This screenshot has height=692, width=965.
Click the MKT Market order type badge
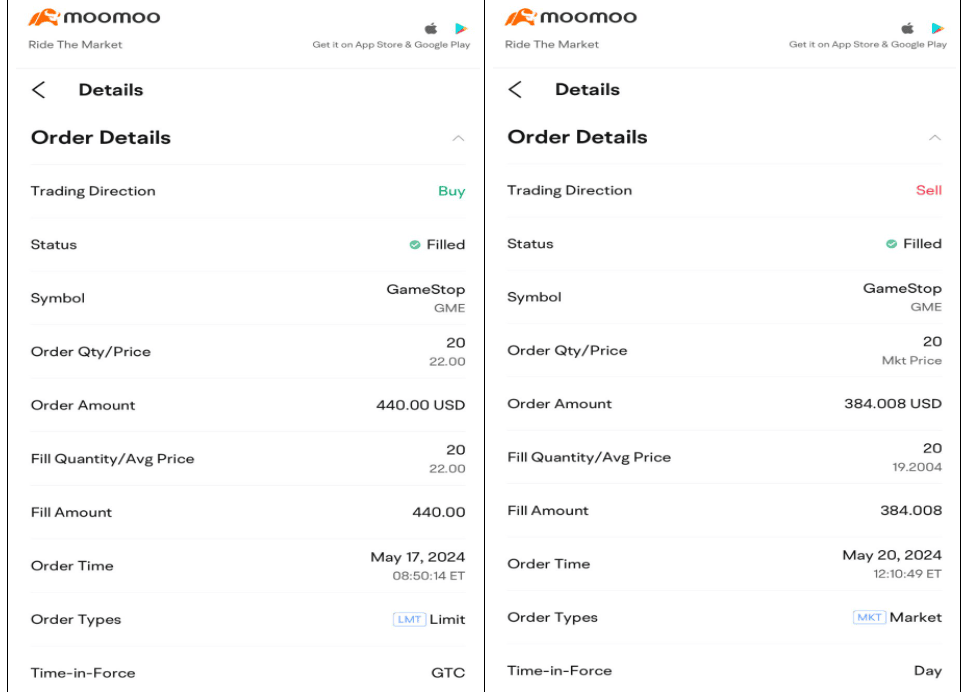click(869, 618)
